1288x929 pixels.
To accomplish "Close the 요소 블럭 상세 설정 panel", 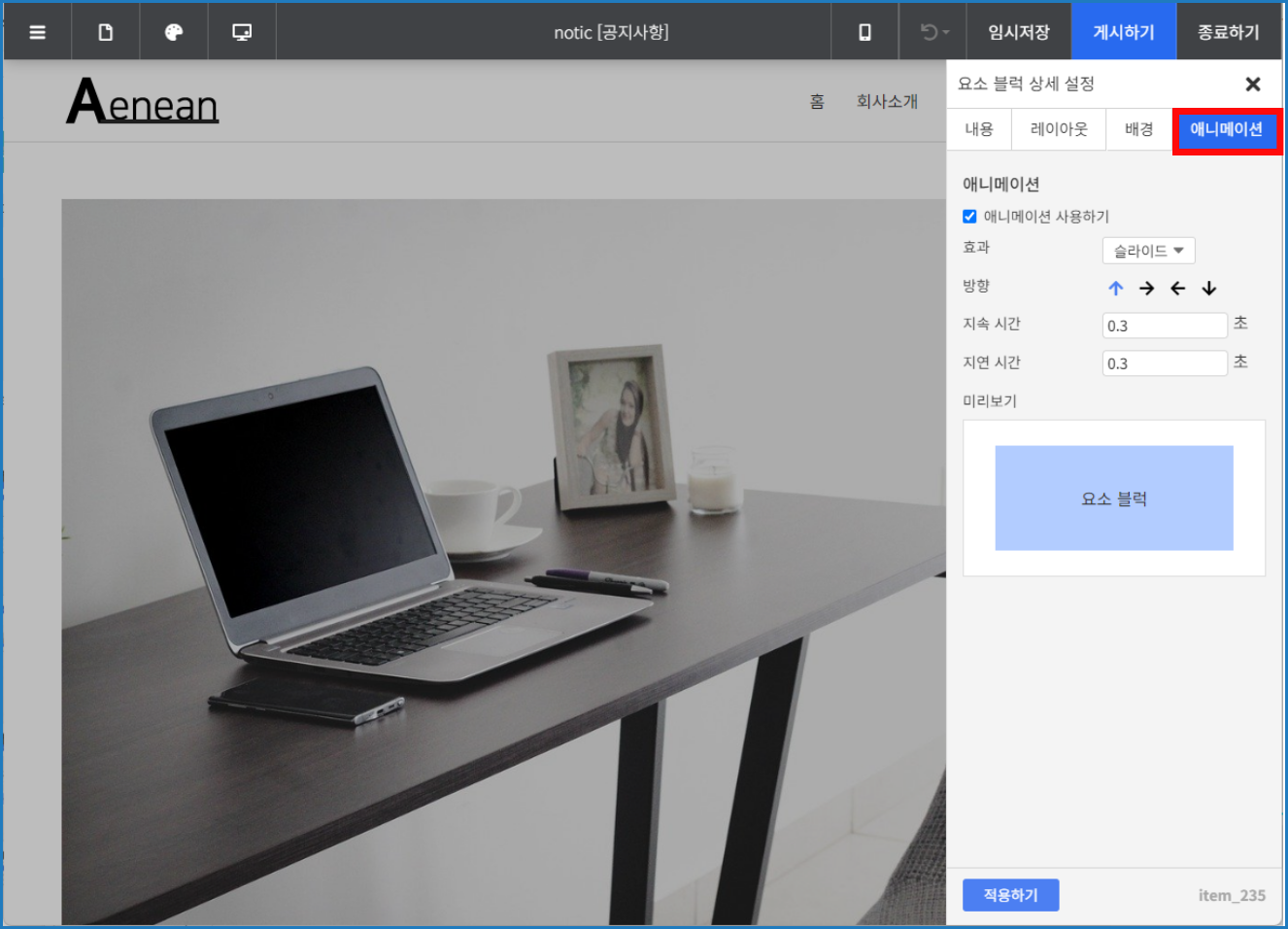I will click(x=1252, y=85).
